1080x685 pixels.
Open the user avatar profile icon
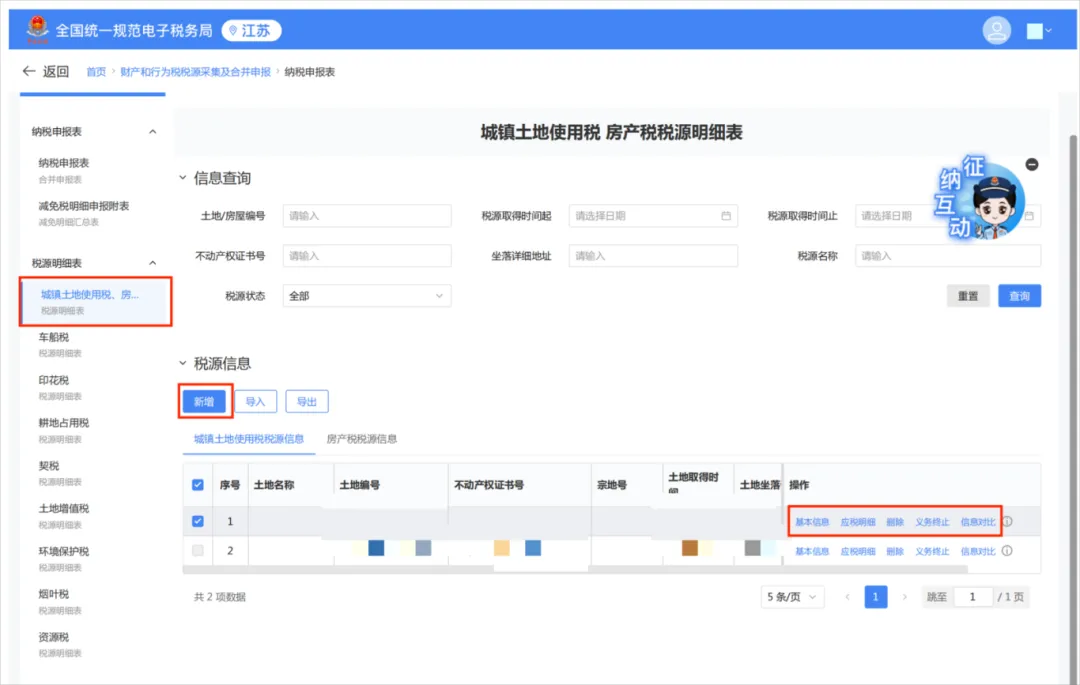(997, 29)
